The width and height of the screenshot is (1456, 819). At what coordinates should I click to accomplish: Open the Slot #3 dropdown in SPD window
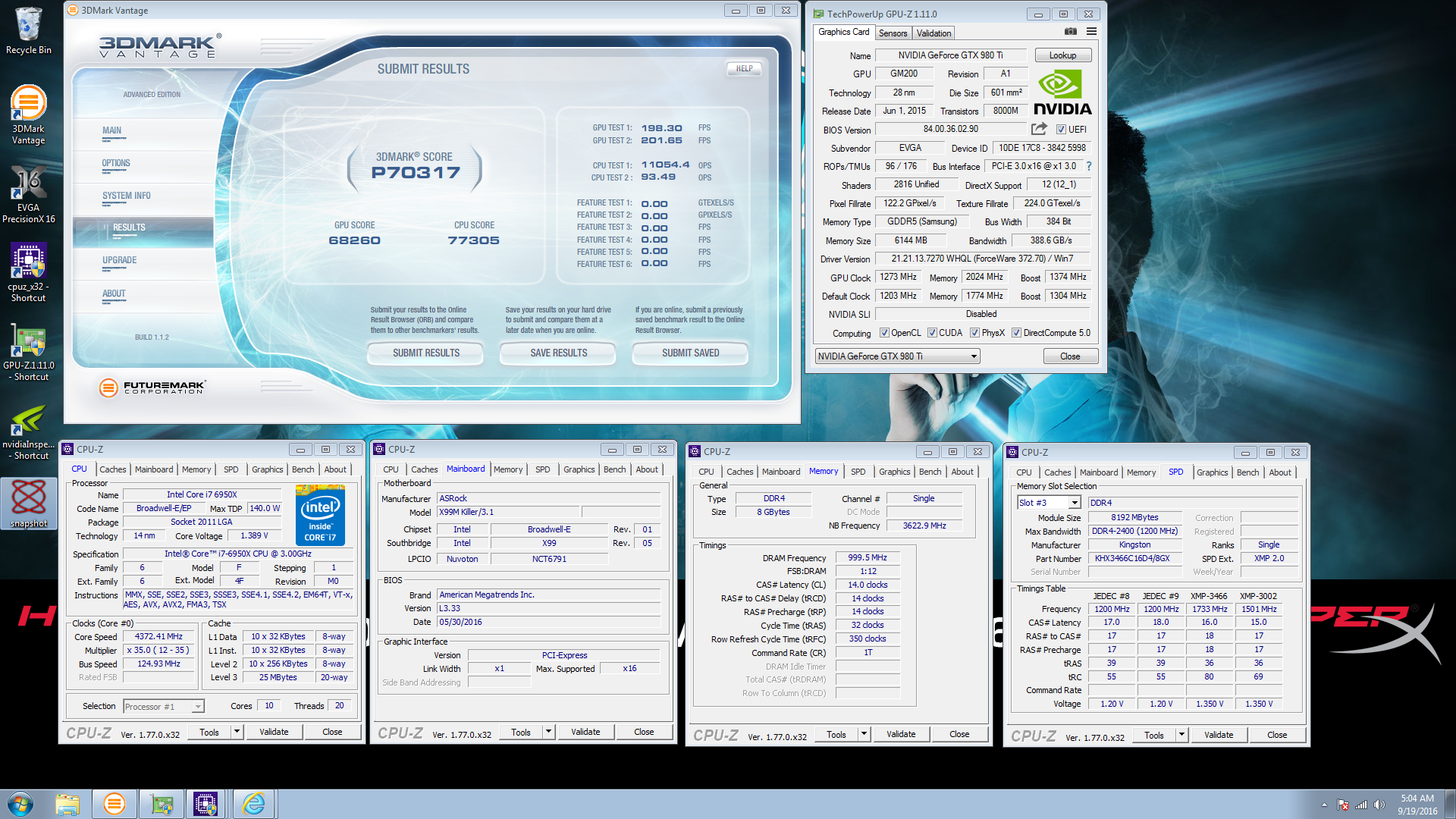click(x=1075, y=503)
